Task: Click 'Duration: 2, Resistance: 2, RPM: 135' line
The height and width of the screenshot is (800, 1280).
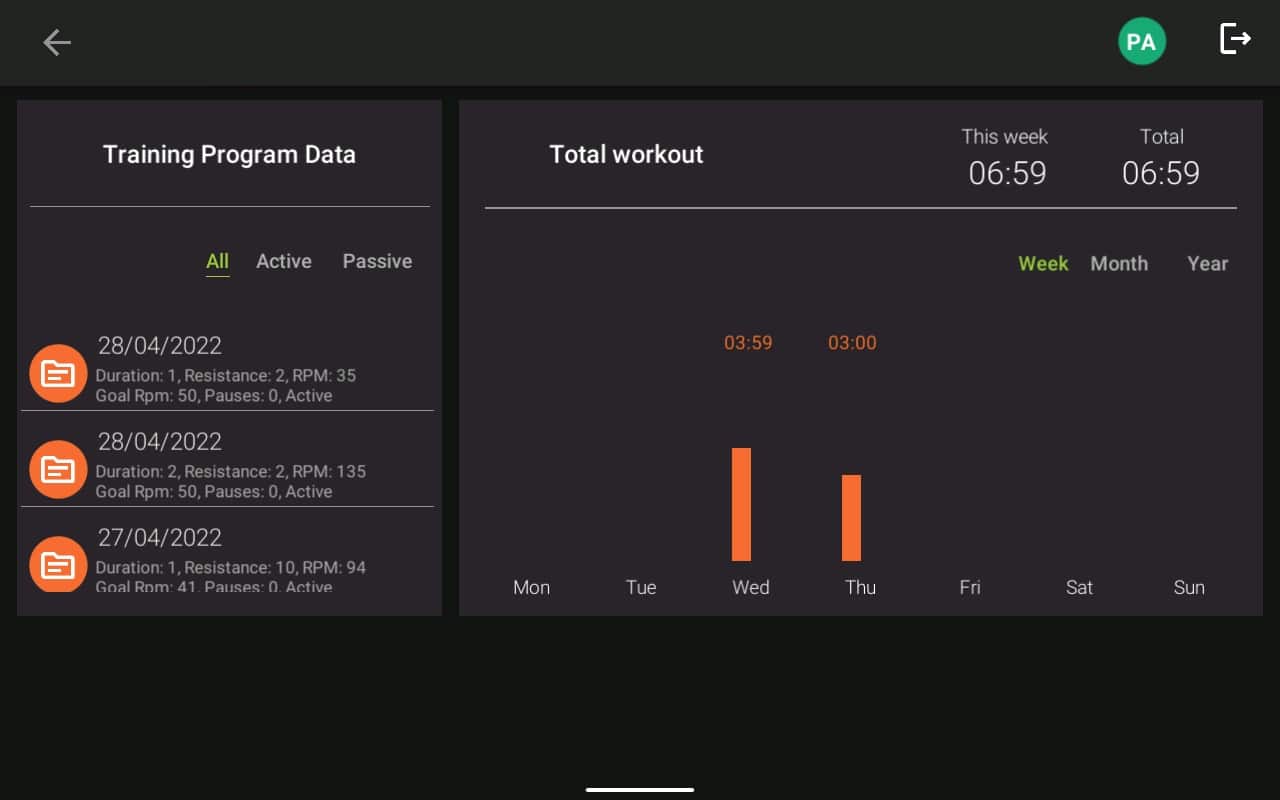Action: coord(231,472)
